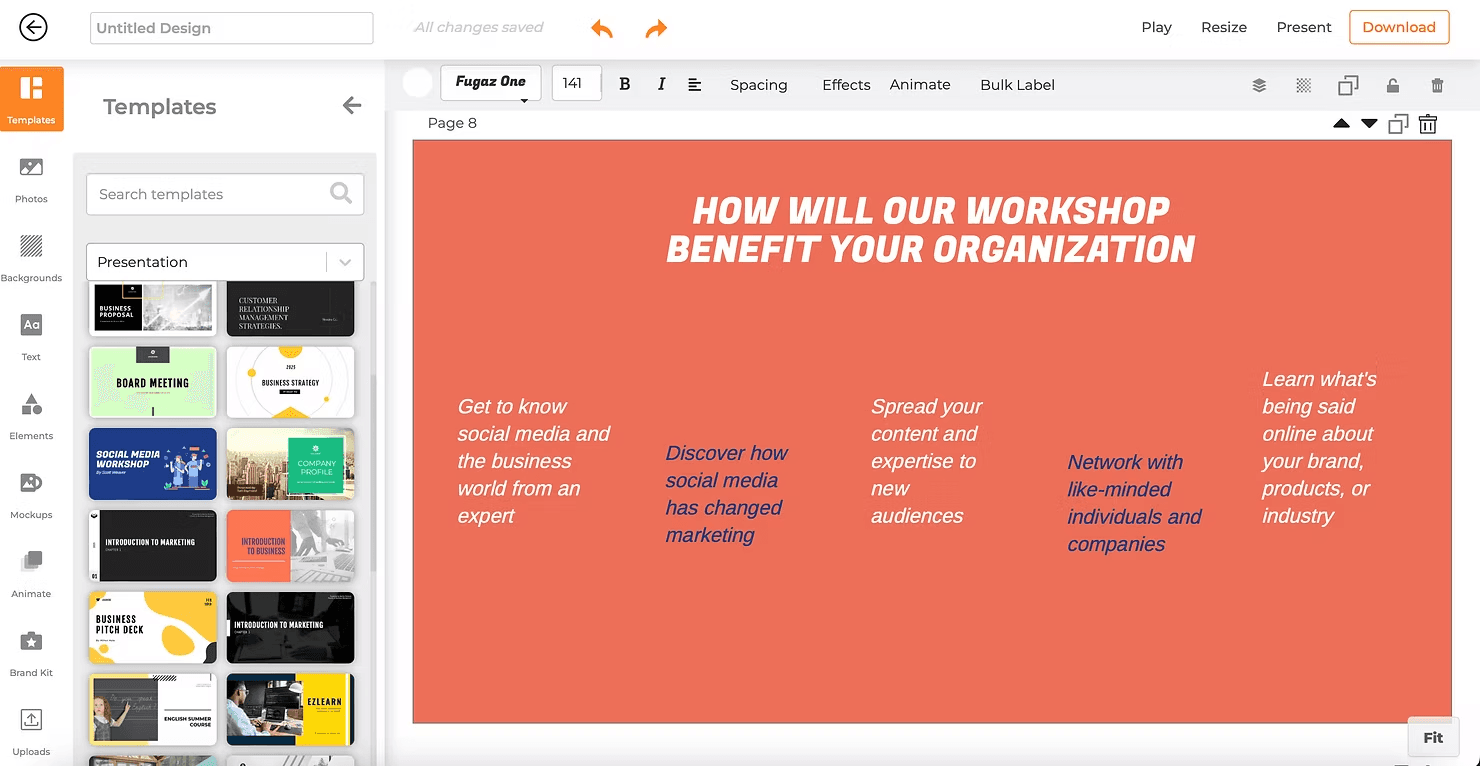Open the Animate sidebar panel
This screenshot has width=1480, height=766.
coord(32,573)
